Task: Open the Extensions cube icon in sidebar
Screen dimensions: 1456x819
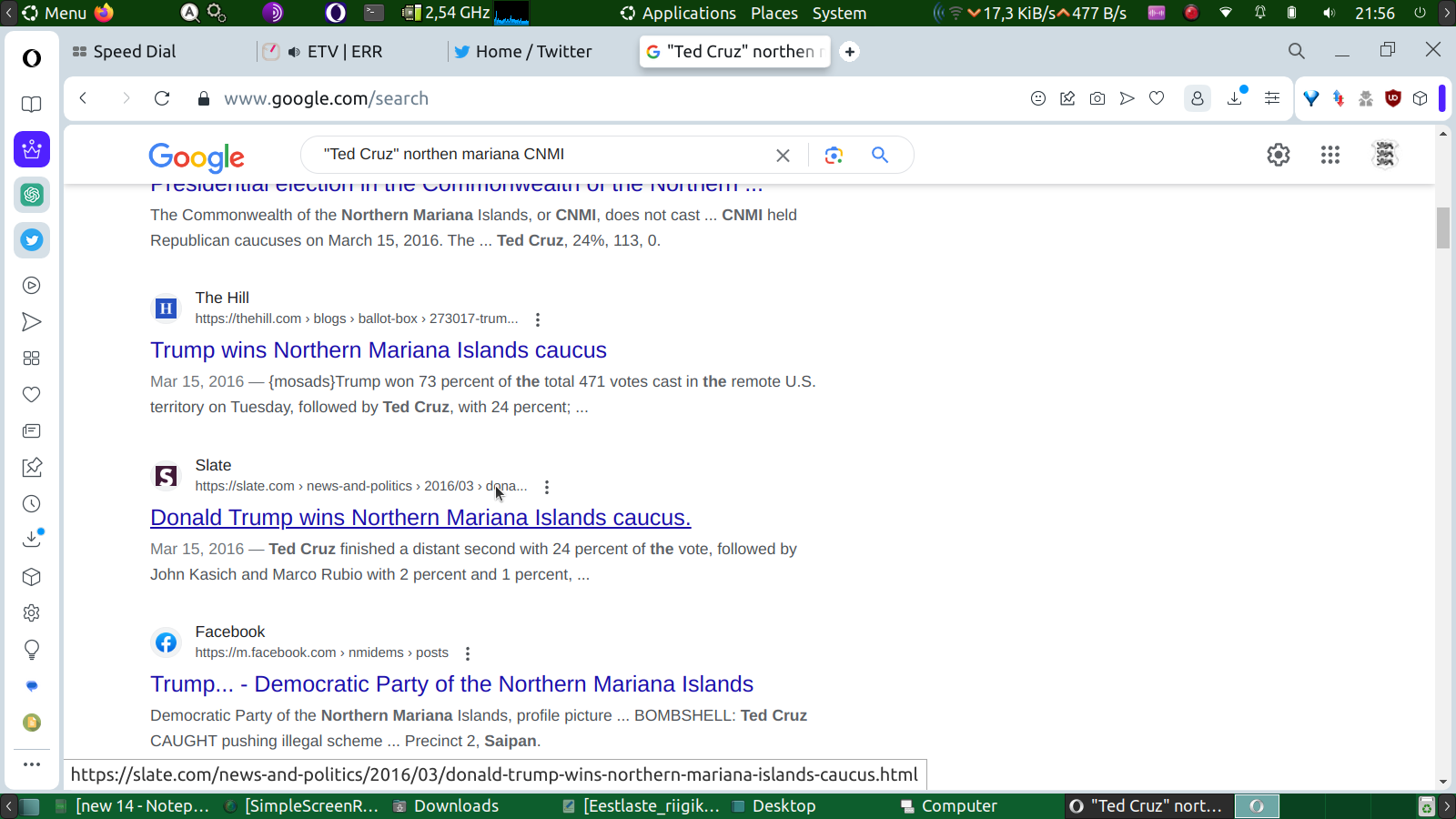Action: tap(32, 577)
